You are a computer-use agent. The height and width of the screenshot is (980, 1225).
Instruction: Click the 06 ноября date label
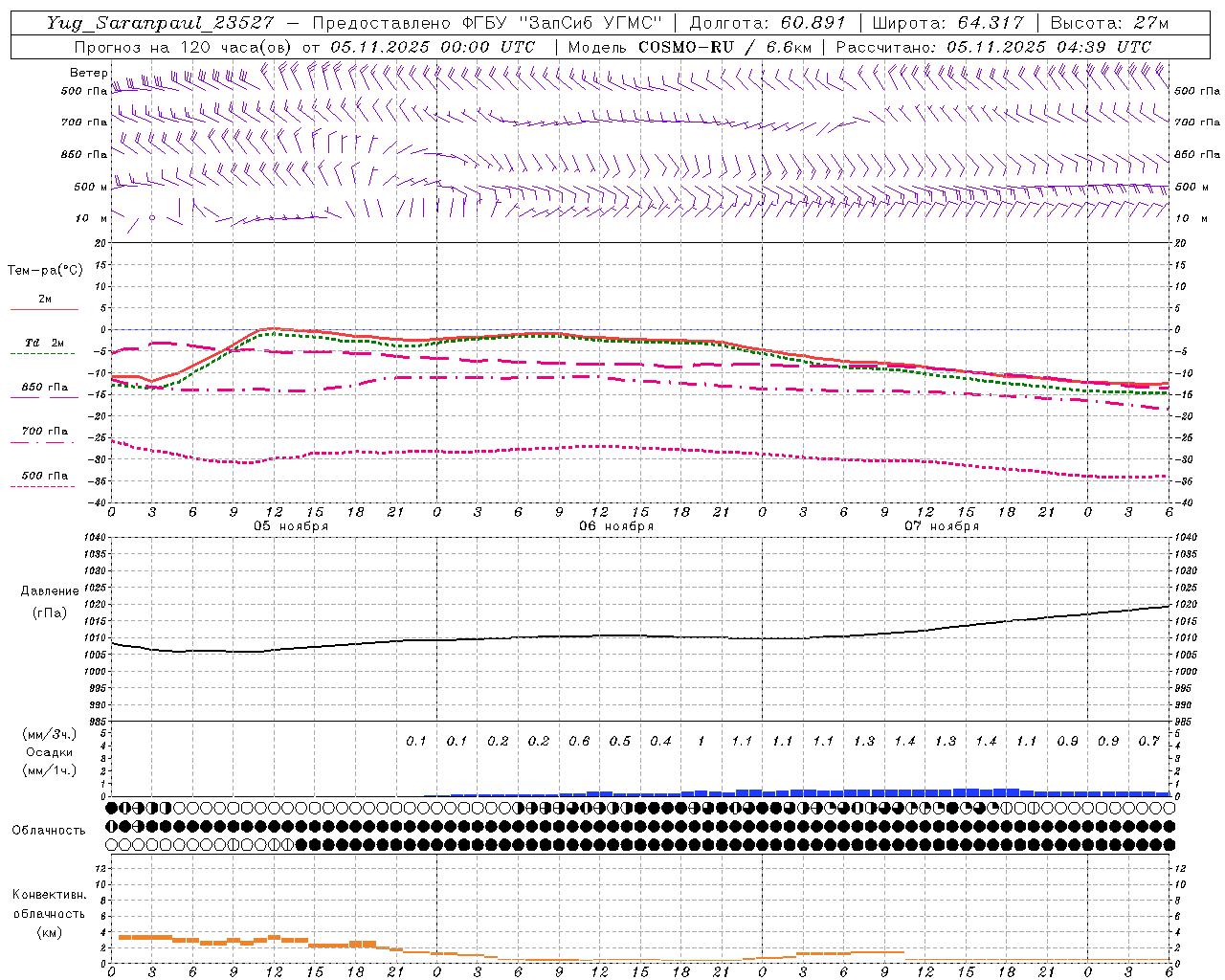(x=616, y=526)
